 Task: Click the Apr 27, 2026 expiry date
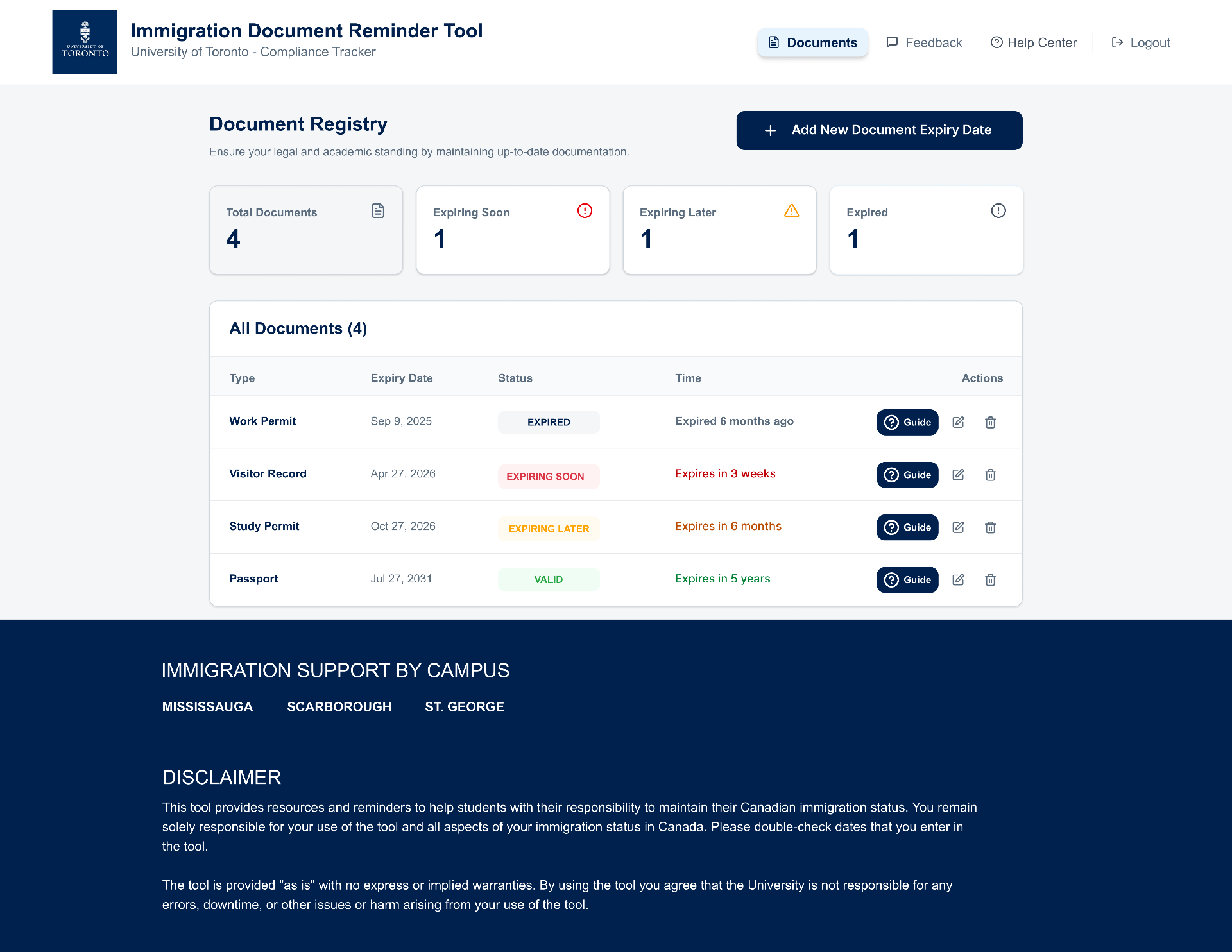[x=403, y=473]
